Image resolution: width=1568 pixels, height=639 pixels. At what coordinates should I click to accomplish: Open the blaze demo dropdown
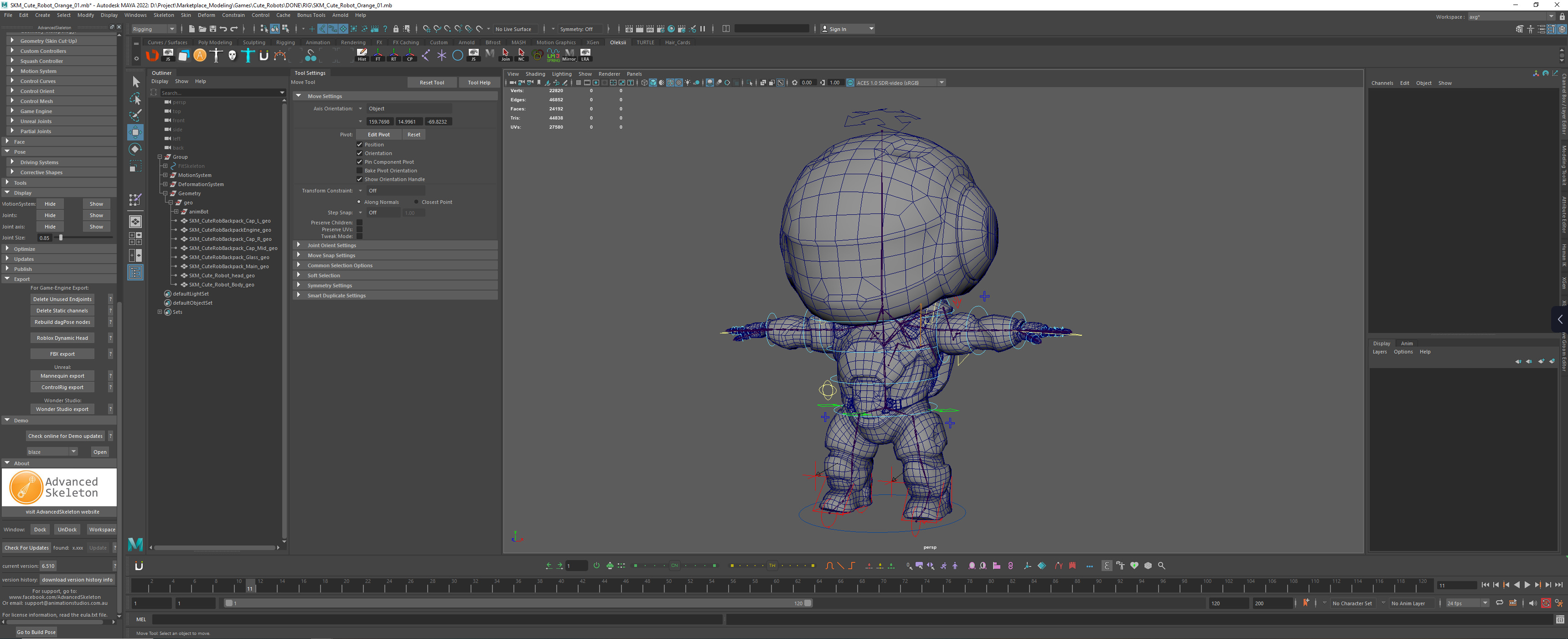[x=52, y=452]
